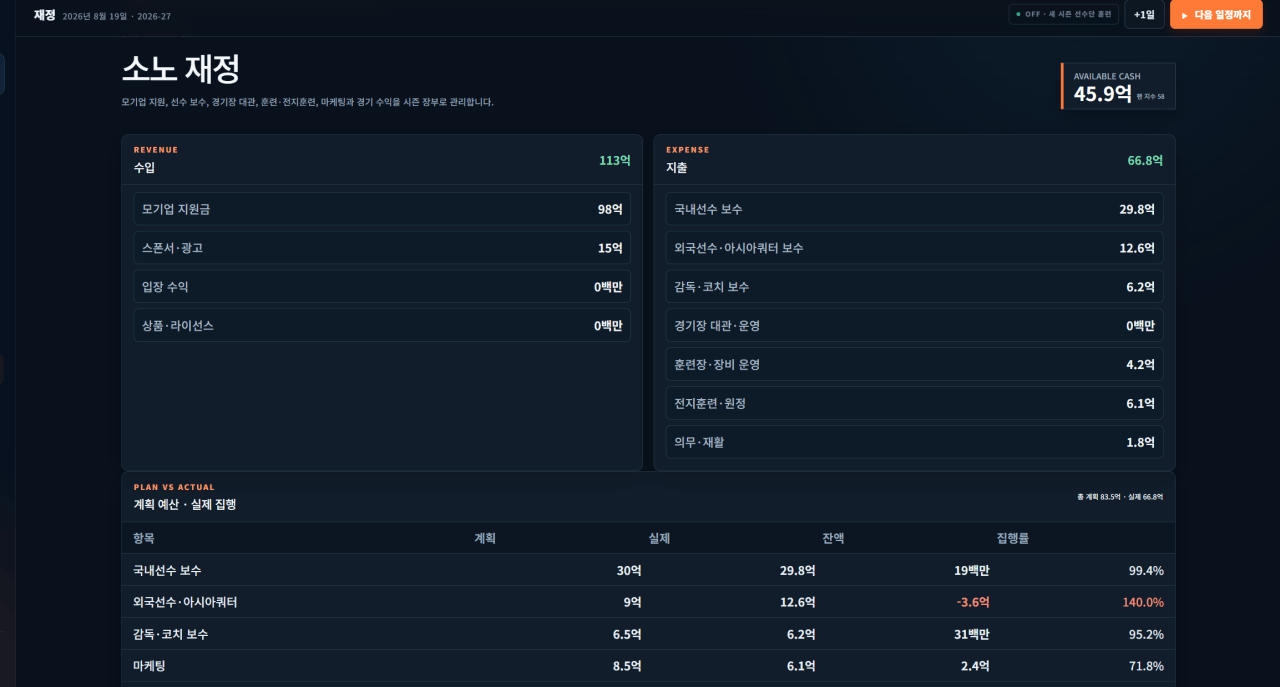Click the 실제 column header

point(659,538)
